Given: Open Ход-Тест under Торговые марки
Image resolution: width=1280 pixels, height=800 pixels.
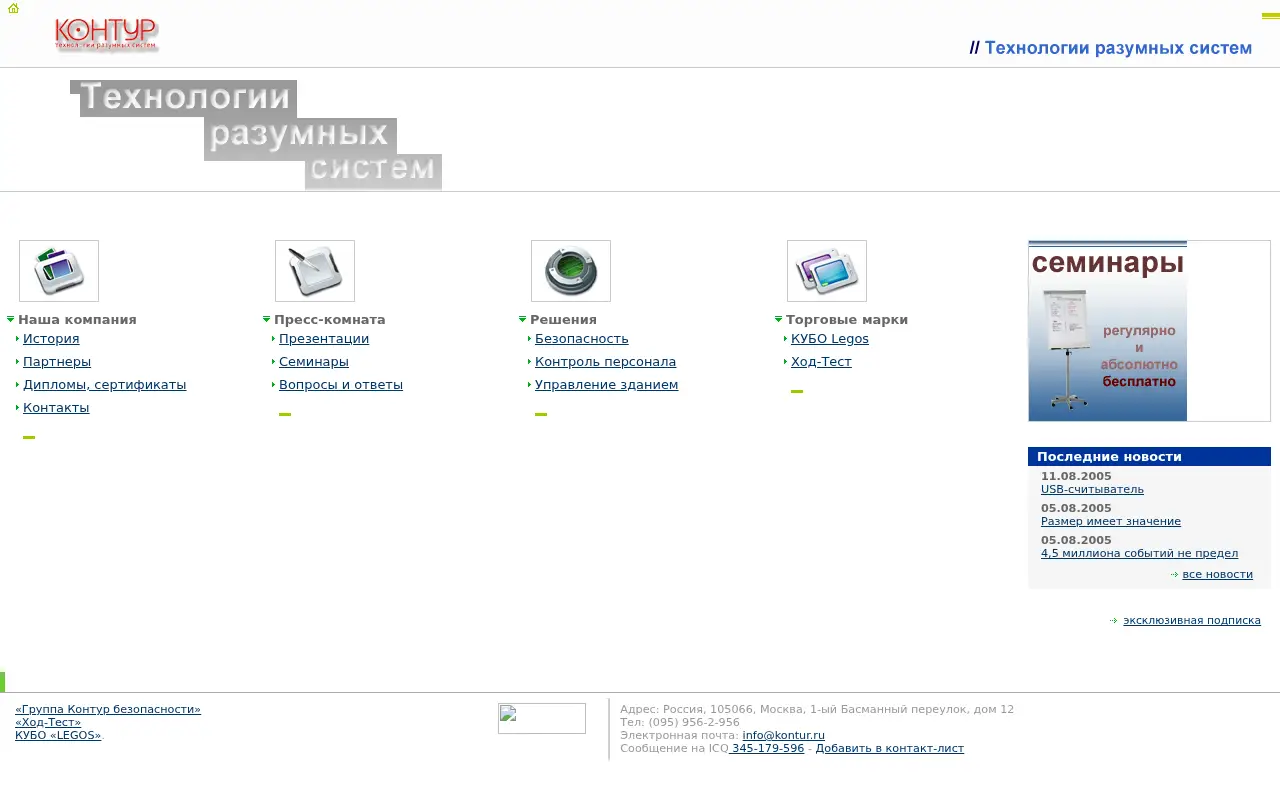Looking at the screenshot, I should pyautogui.click(x=821, y=362).
